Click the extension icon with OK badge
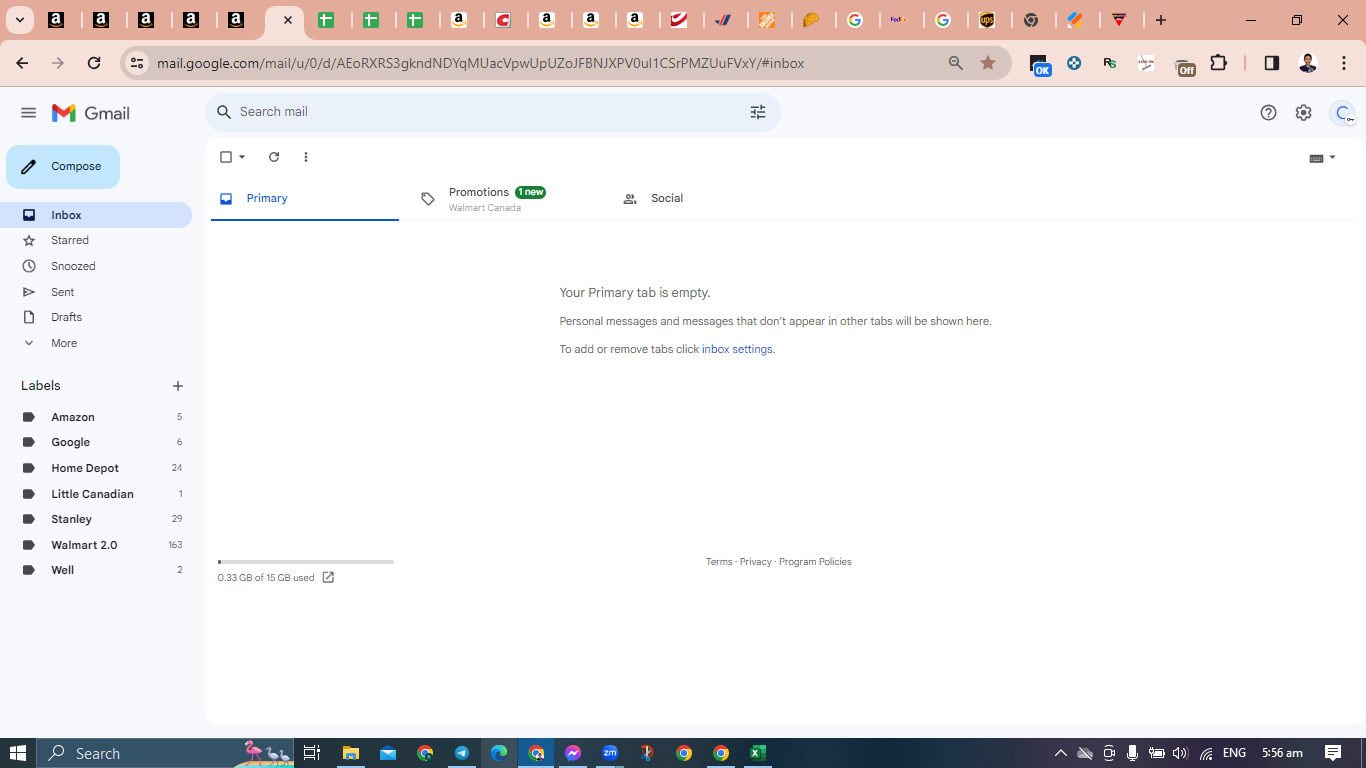The height and width of the screenshot is (768, 1366). [1040, 64]
